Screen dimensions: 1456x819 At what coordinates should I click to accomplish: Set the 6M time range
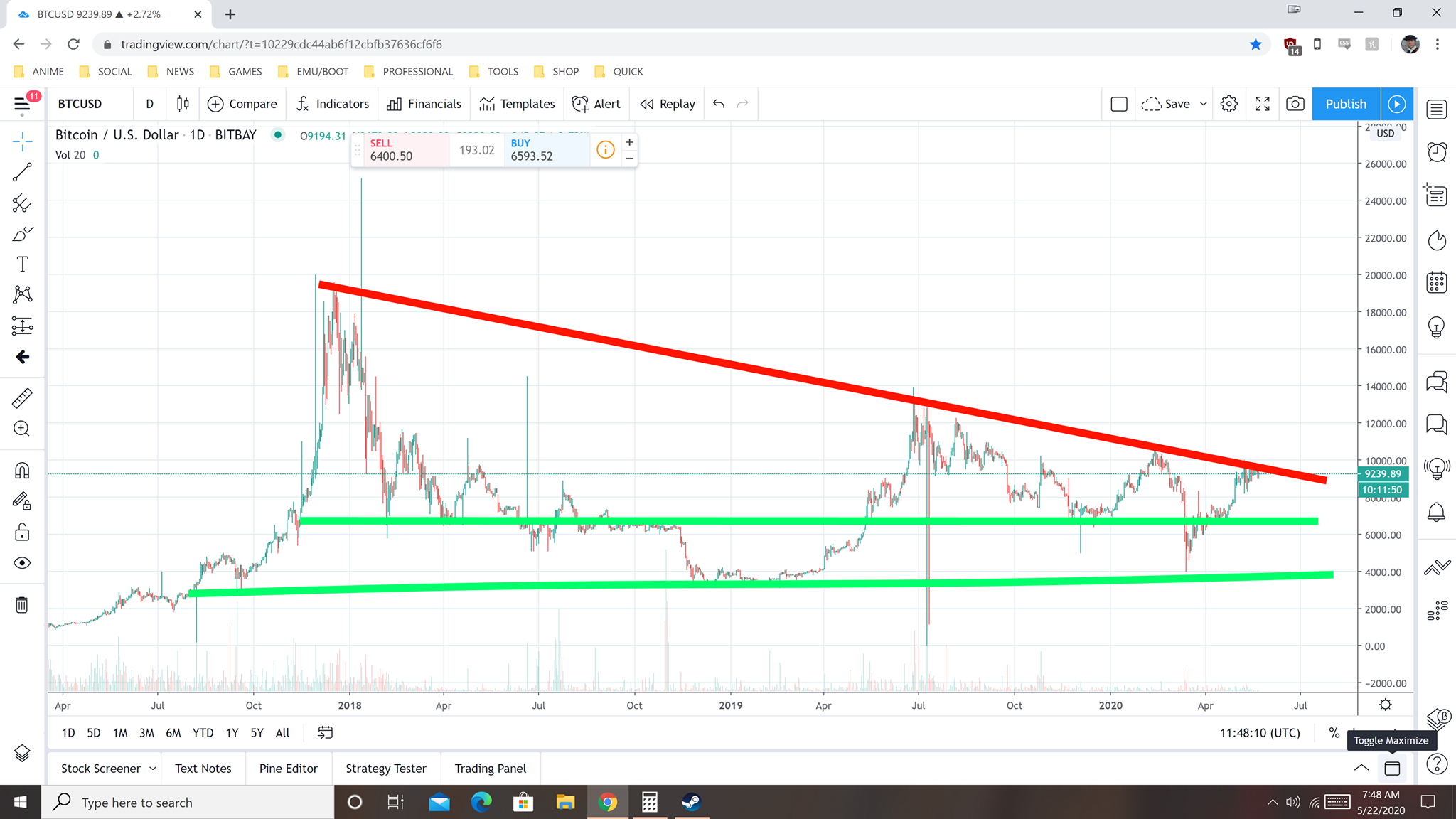(173, 733)
